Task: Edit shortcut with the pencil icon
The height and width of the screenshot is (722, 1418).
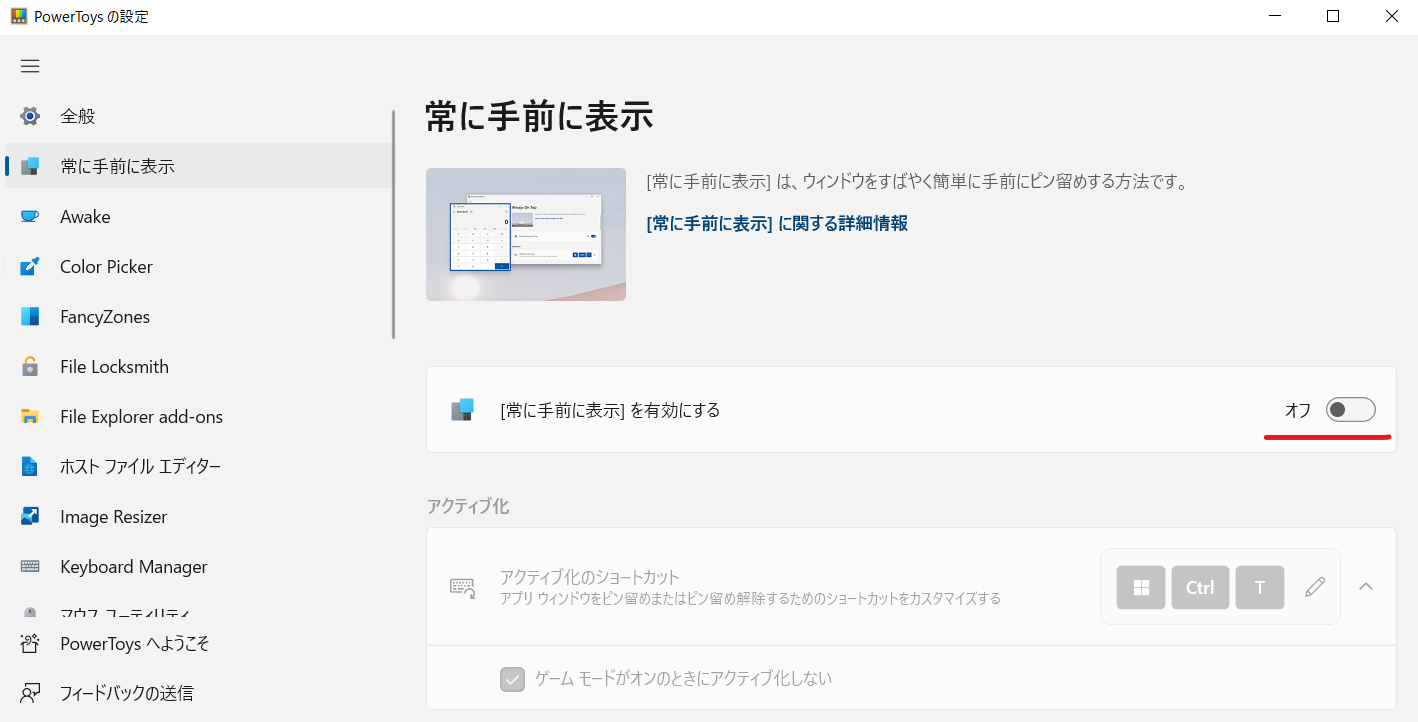Action: click(x=1315, y=587)
